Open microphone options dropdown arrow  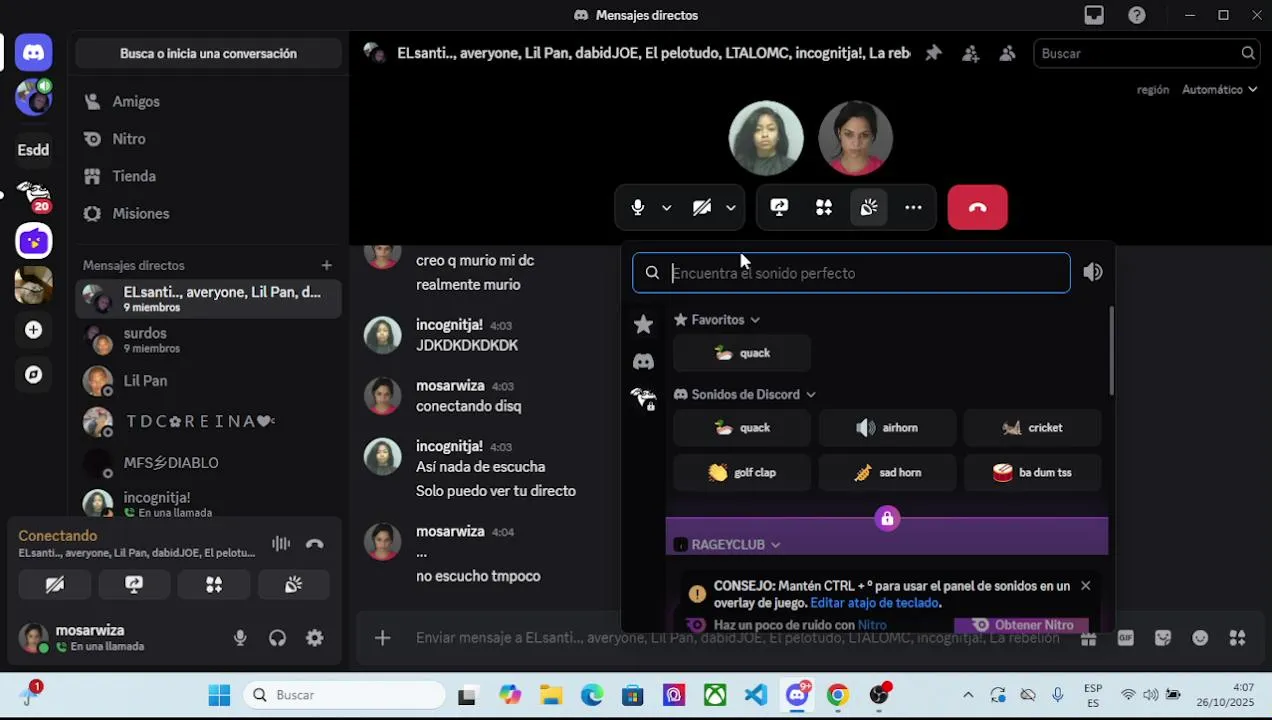(667, 208)
